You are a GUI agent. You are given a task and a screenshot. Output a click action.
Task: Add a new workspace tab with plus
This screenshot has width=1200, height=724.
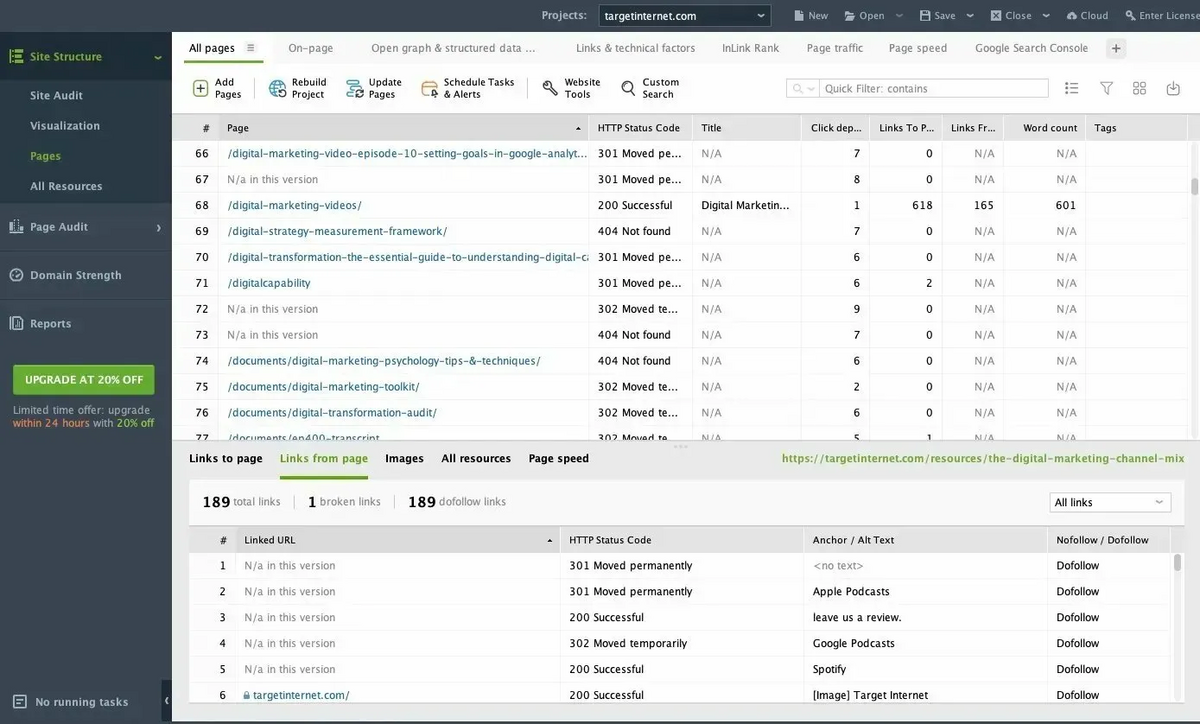[1116, 48]
